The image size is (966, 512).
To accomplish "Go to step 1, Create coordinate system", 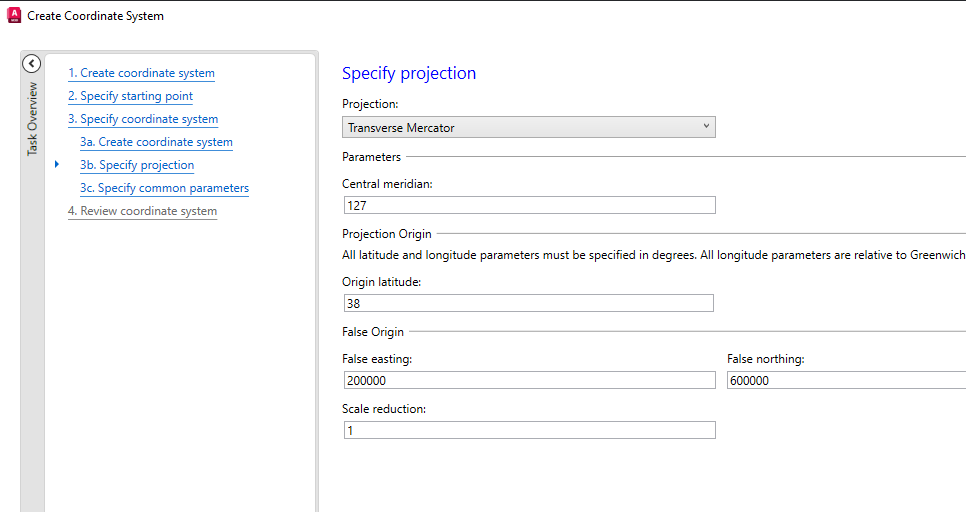I will click(141, 73).
